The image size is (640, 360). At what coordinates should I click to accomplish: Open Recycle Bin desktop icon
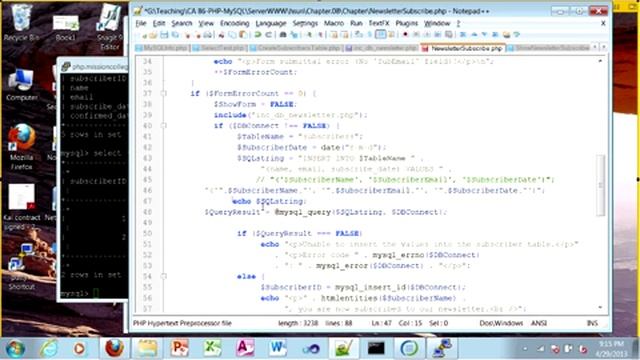21,22
